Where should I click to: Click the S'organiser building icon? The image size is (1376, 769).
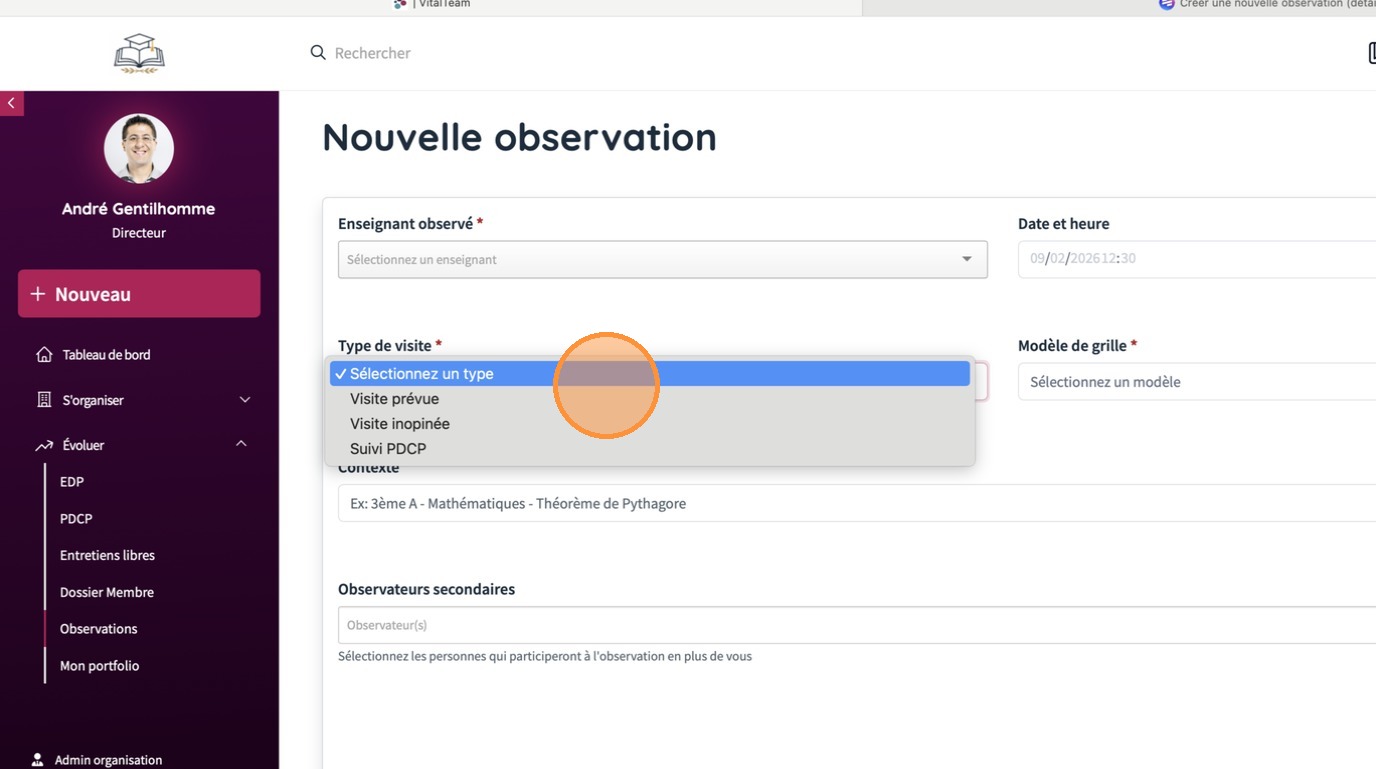tap(44, 400)
